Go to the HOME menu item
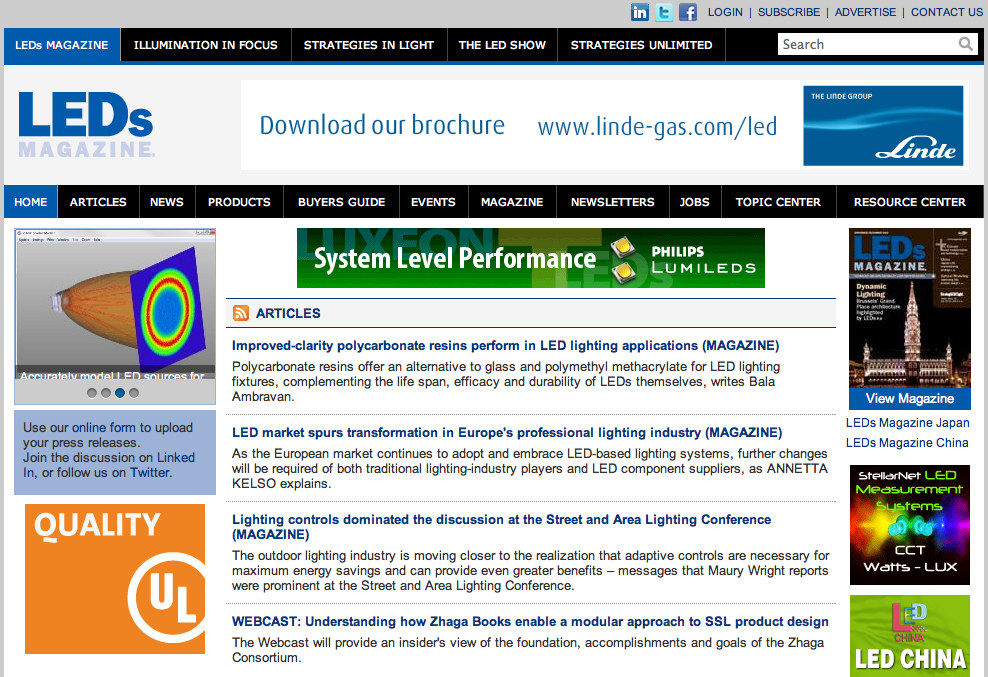Viewport: 988px width, 677px height. [x=31, y=202]
